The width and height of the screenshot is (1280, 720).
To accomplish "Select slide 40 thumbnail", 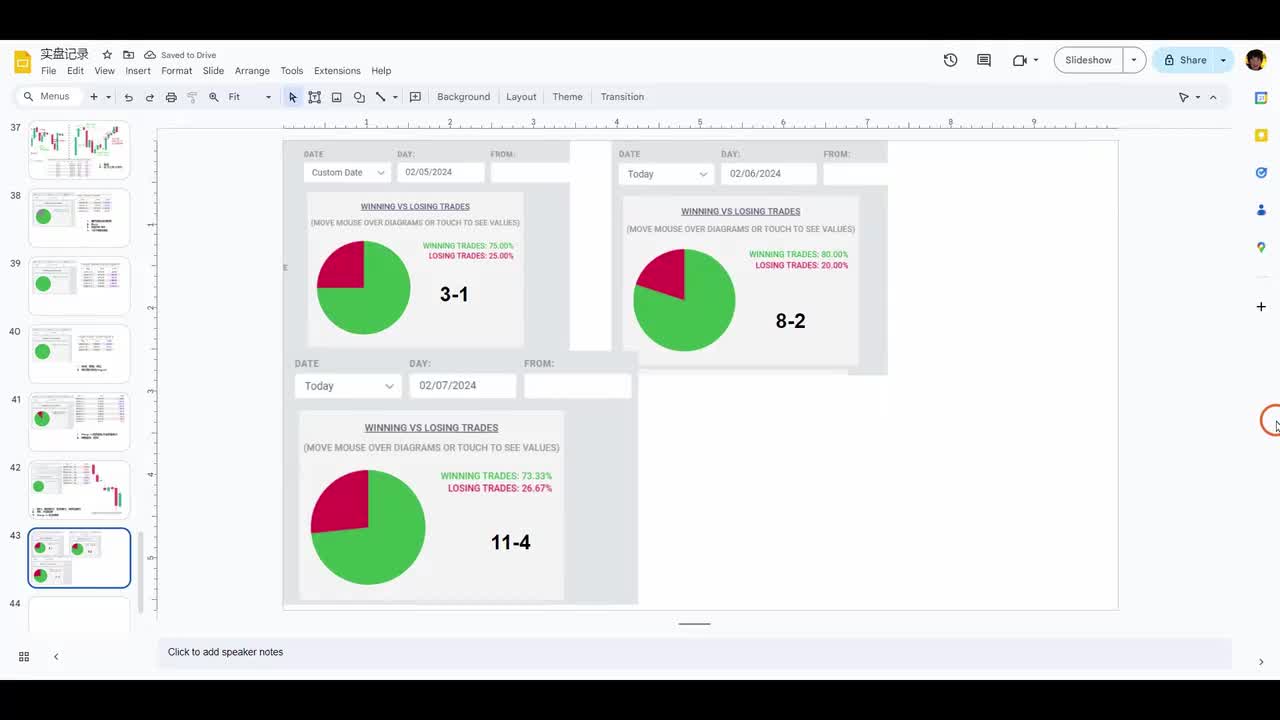I will (x=79, y=353).
